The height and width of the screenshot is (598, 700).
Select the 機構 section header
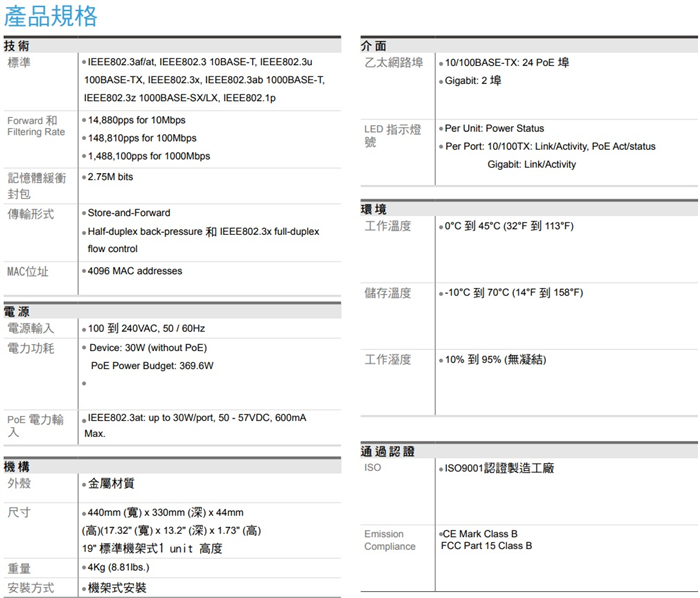17,467
